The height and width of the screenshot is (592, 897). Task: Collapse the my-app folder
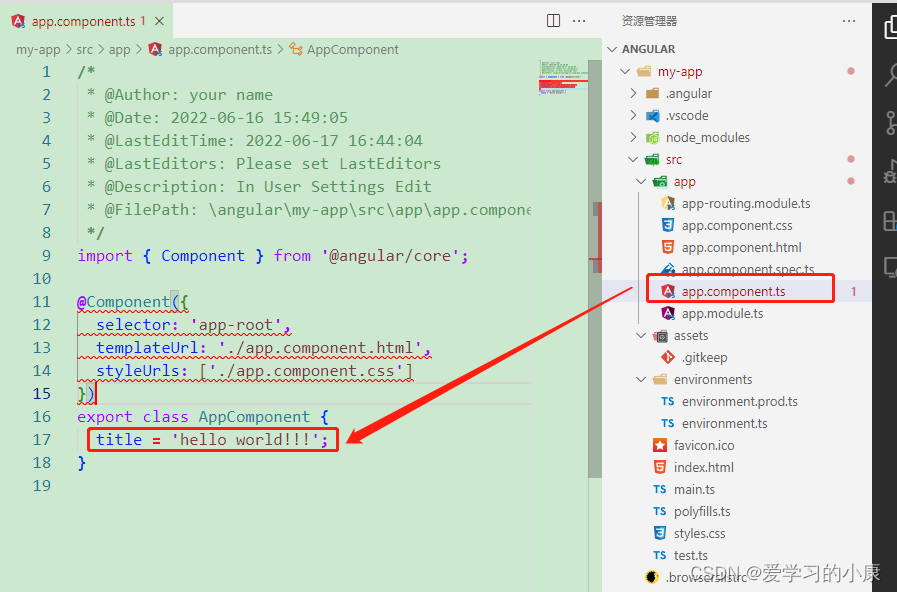tap(625, 71)
